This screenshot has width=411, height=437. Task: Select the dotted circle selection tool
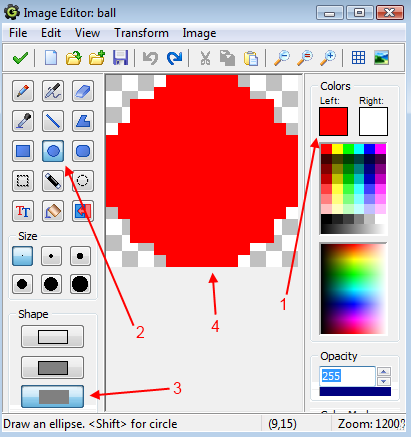point(83,181)
